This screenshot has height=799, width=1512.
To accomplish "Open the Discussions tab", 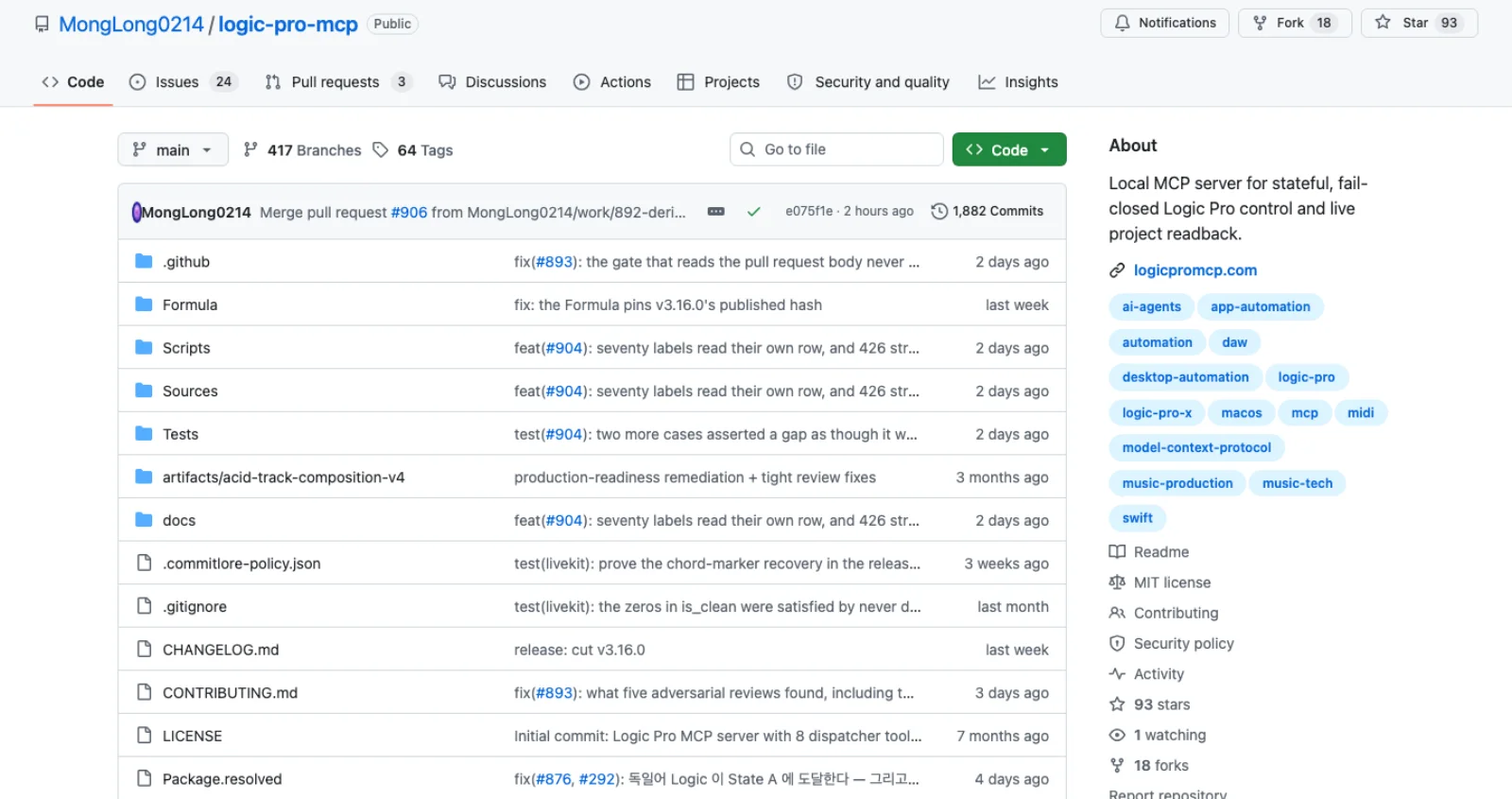I will click(x=492, y=82).
